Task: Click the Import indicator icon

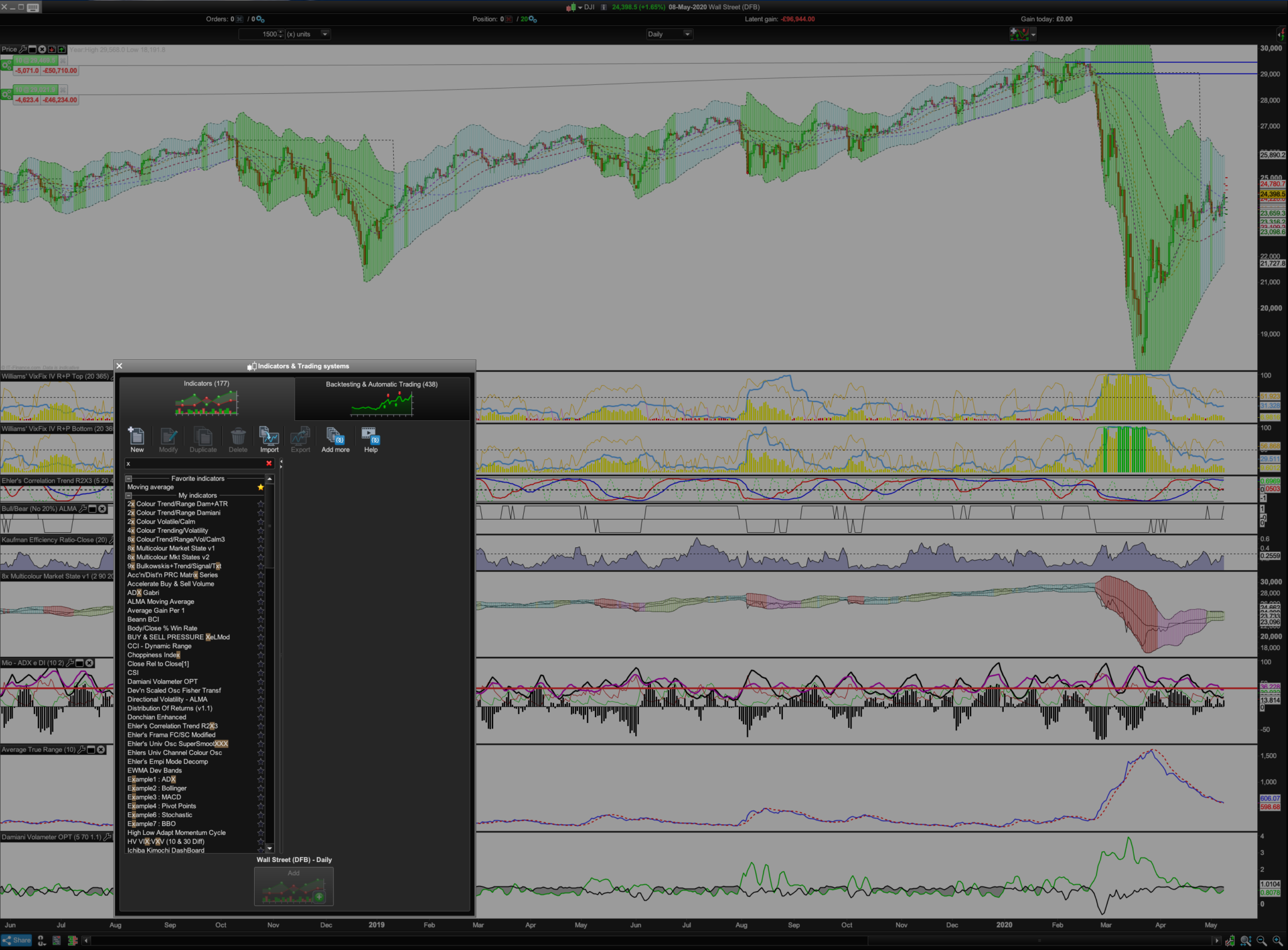Action: [269, 437]
